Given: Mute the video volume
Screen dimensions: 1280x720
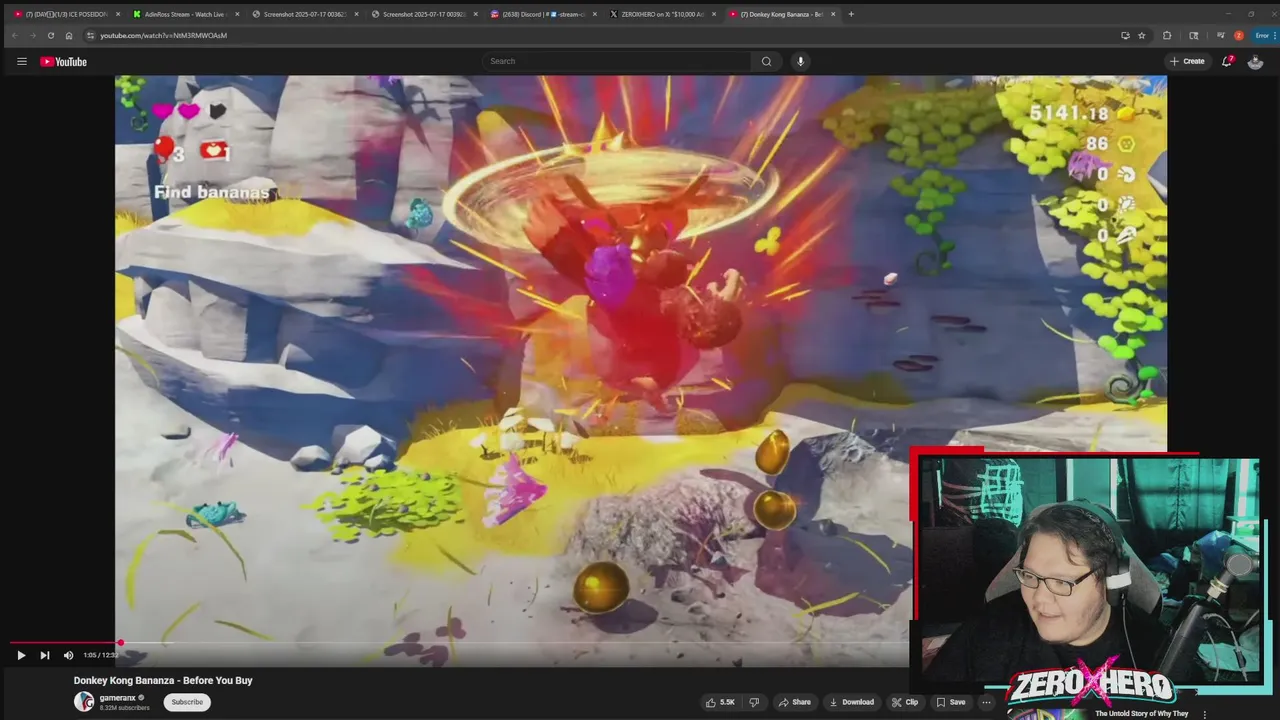Looking at the screenshot, I should 68,655.
